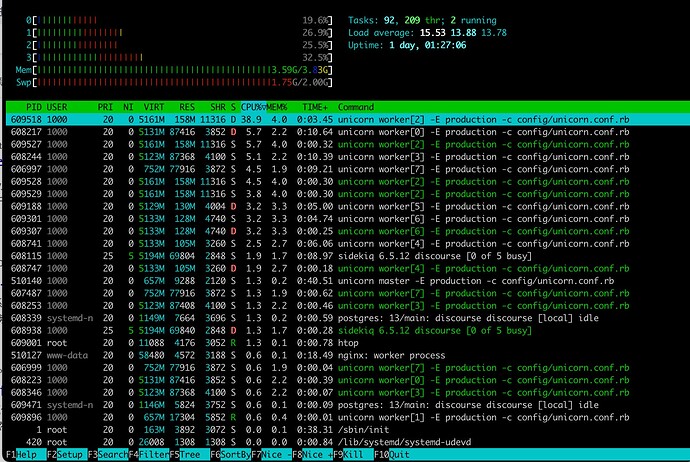Select sidekiq thread PID 608938
The image size is (690, 462).
(x=348, y=330)
